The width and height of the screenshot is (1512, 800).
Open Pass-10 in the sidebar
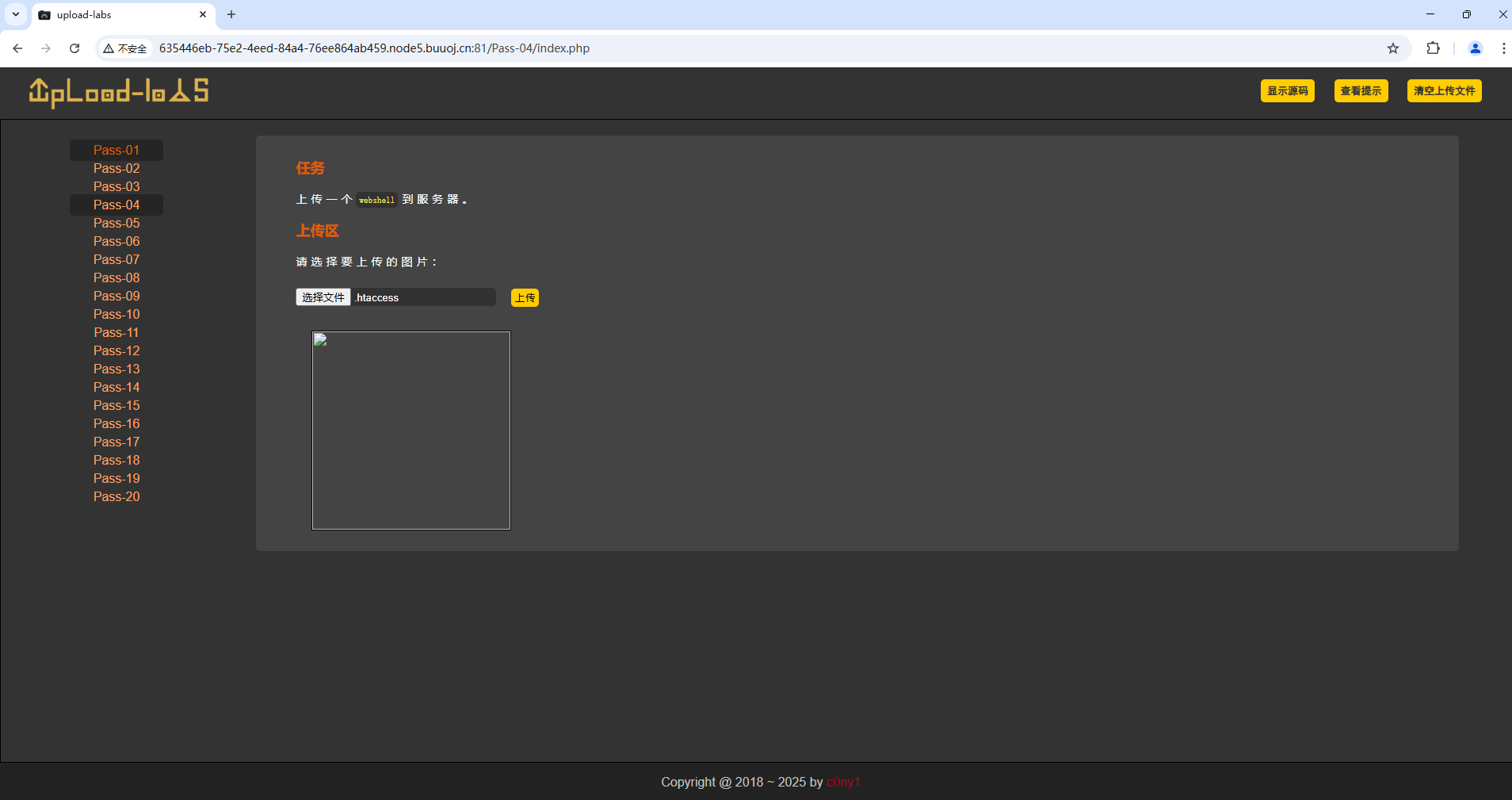coord(116,314)
